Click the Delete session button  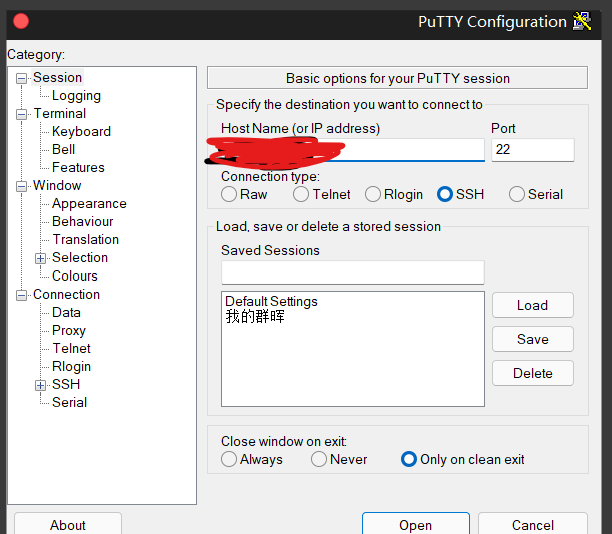(x=533, y=373)
